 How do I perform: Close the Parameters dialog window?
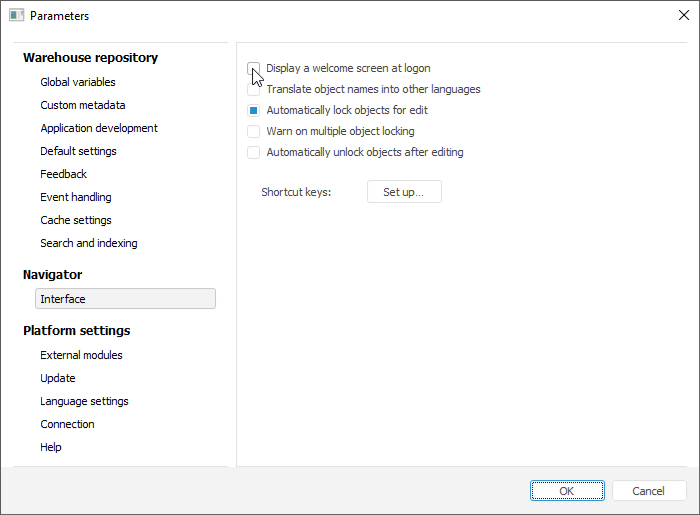(x=683, y=15)
